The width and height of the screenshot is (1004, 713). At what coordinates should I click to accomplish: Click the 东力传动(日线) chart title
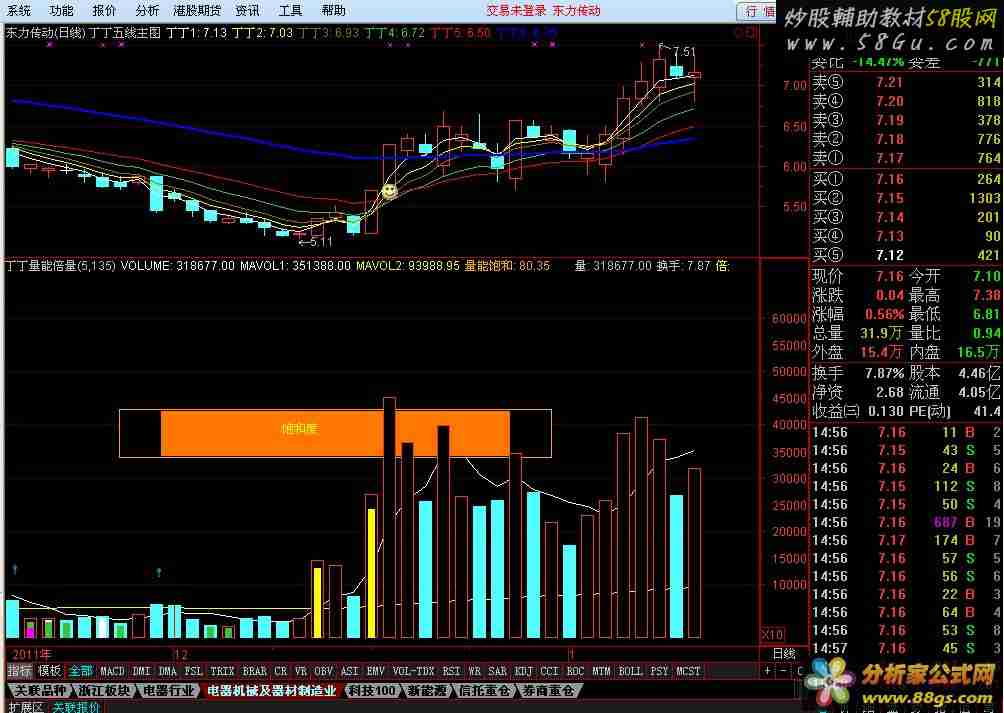(x=45, y=32)
